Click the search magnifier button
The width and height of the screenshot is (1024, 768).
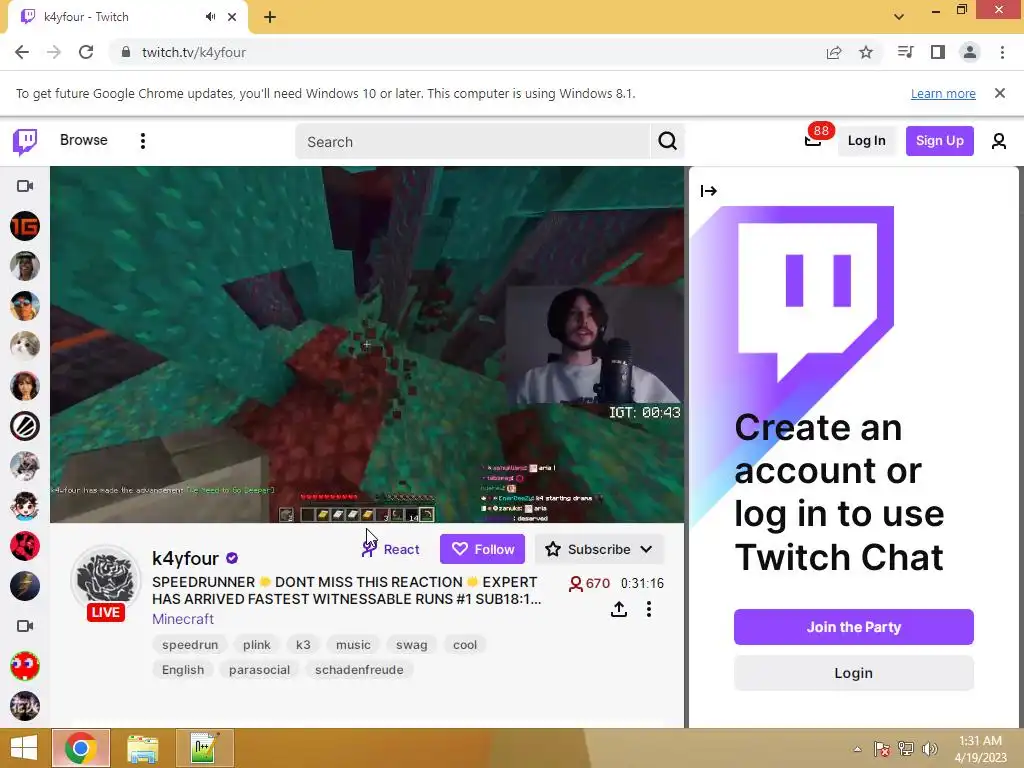[x=667, y=141]
